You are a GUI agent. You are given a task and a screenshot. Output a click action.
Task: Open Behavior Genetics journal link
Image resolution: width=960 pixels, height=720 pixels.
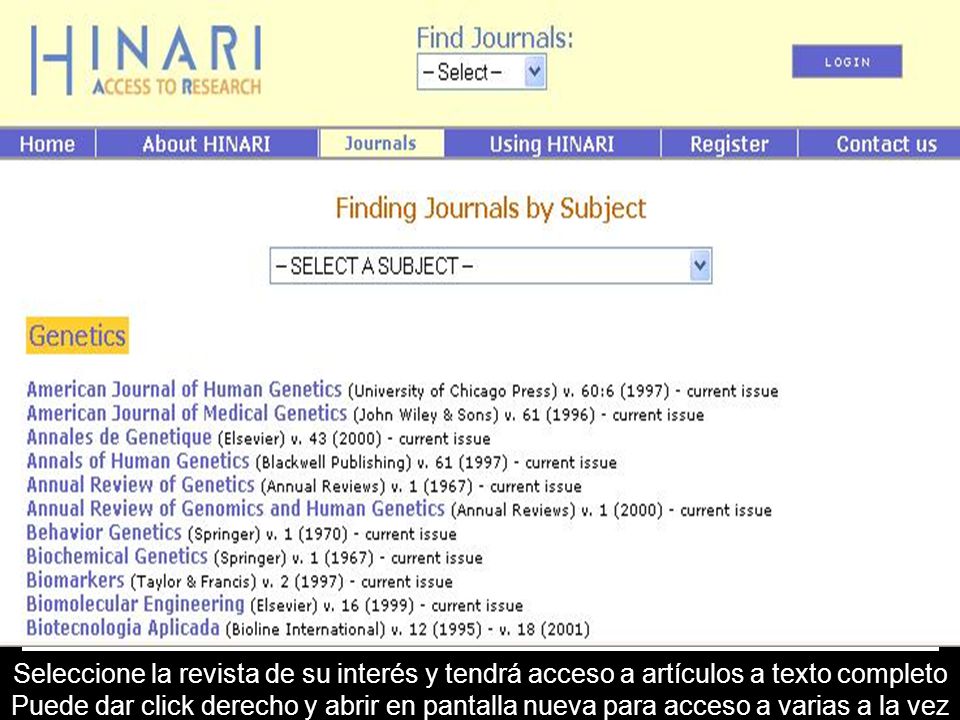[104, 533]
